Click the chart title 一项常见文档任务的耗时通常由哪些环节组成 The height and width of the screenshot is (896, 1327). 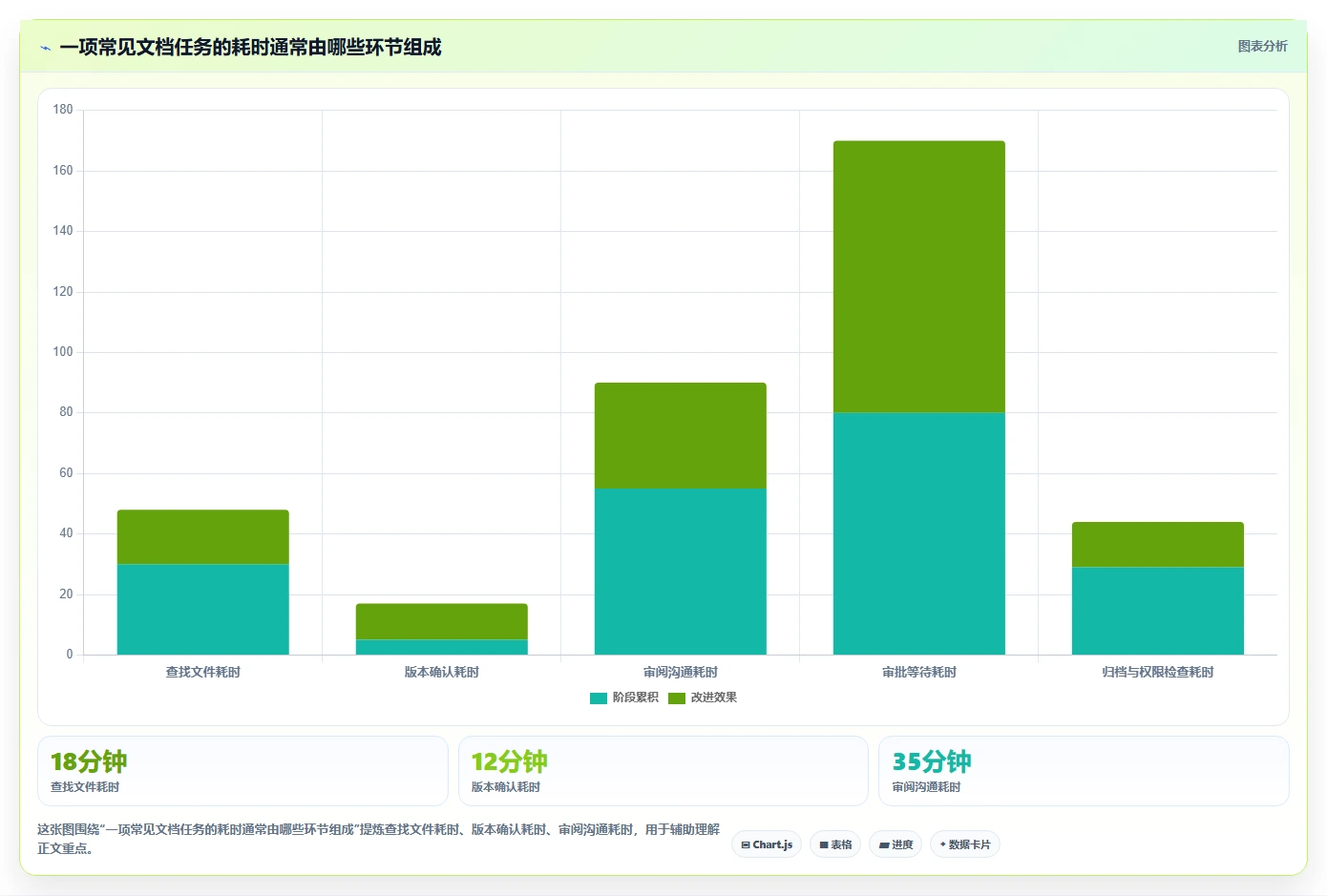coord(250,48)
